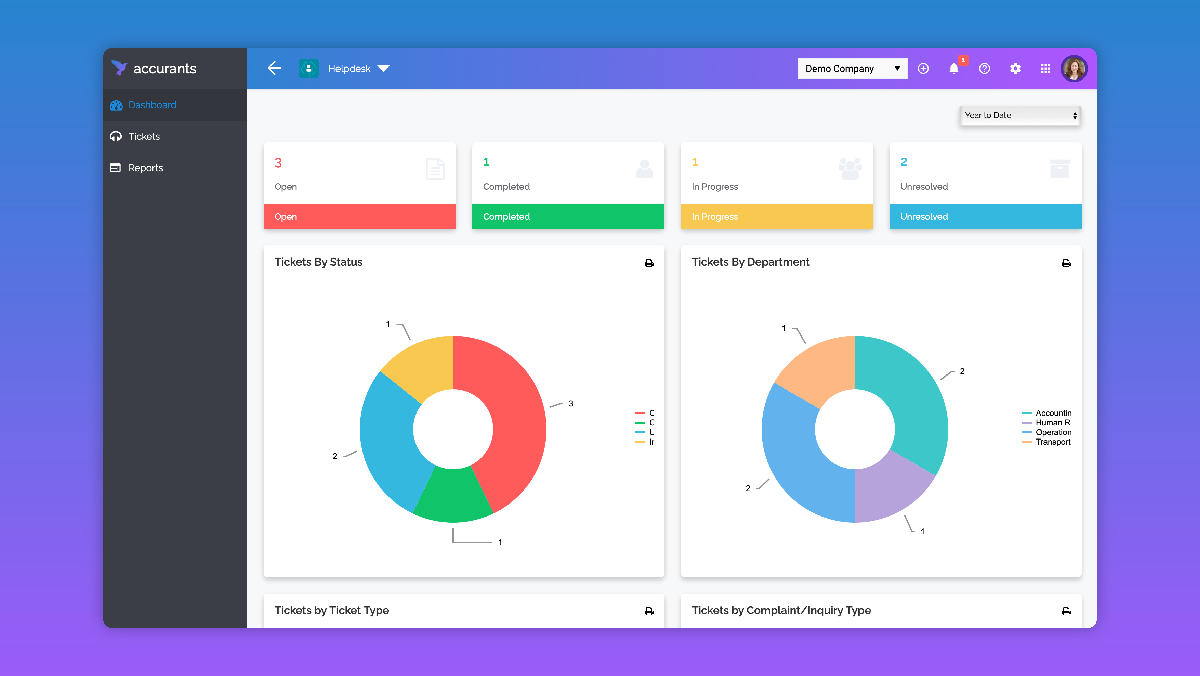Print the Tickets By Department chart
The height and width of the screenshot is (676, 1200).
coord(1066,263)
